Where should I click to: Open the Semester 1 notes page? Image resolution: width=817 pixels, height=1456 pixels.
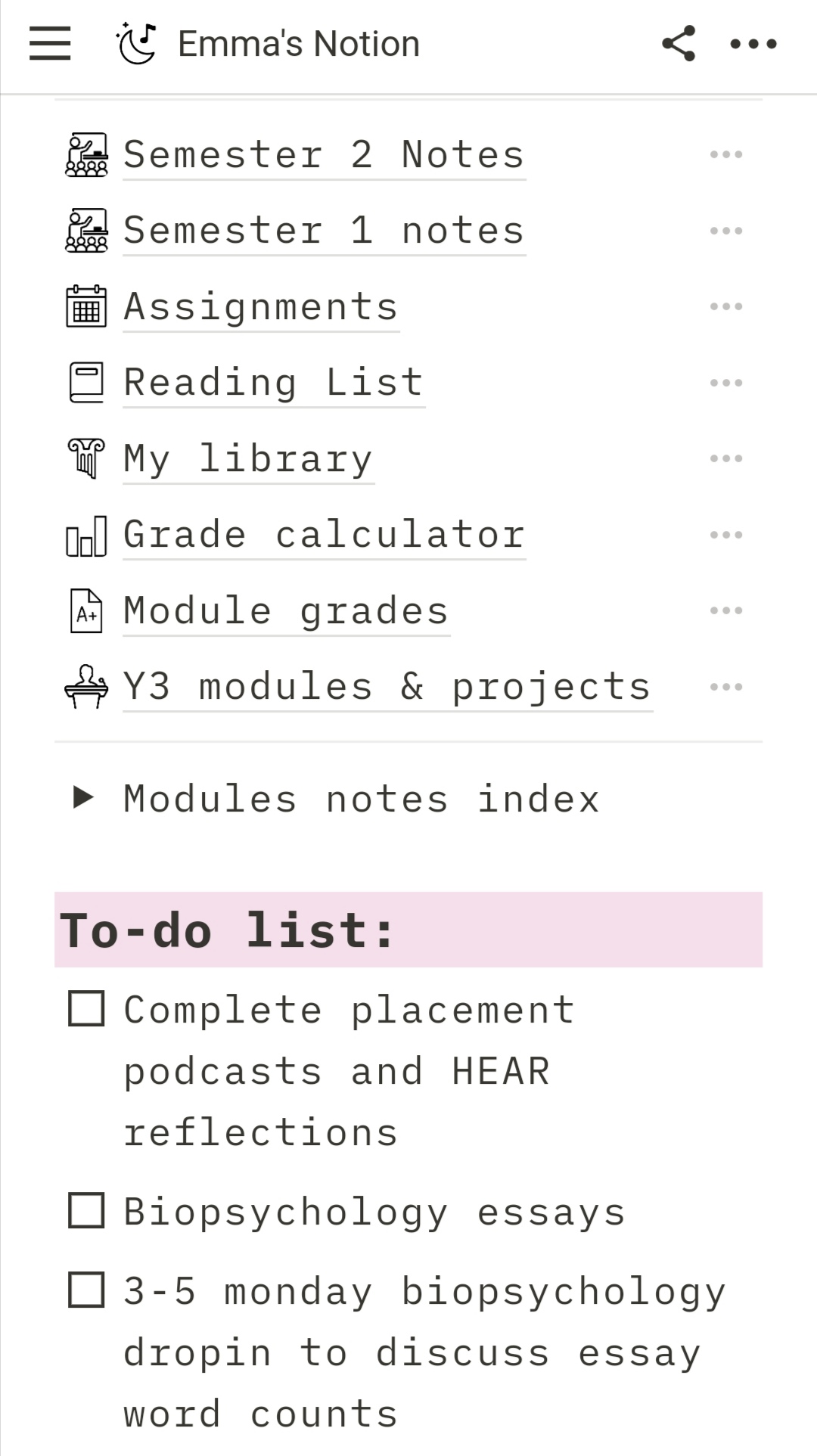click(324, 230)
